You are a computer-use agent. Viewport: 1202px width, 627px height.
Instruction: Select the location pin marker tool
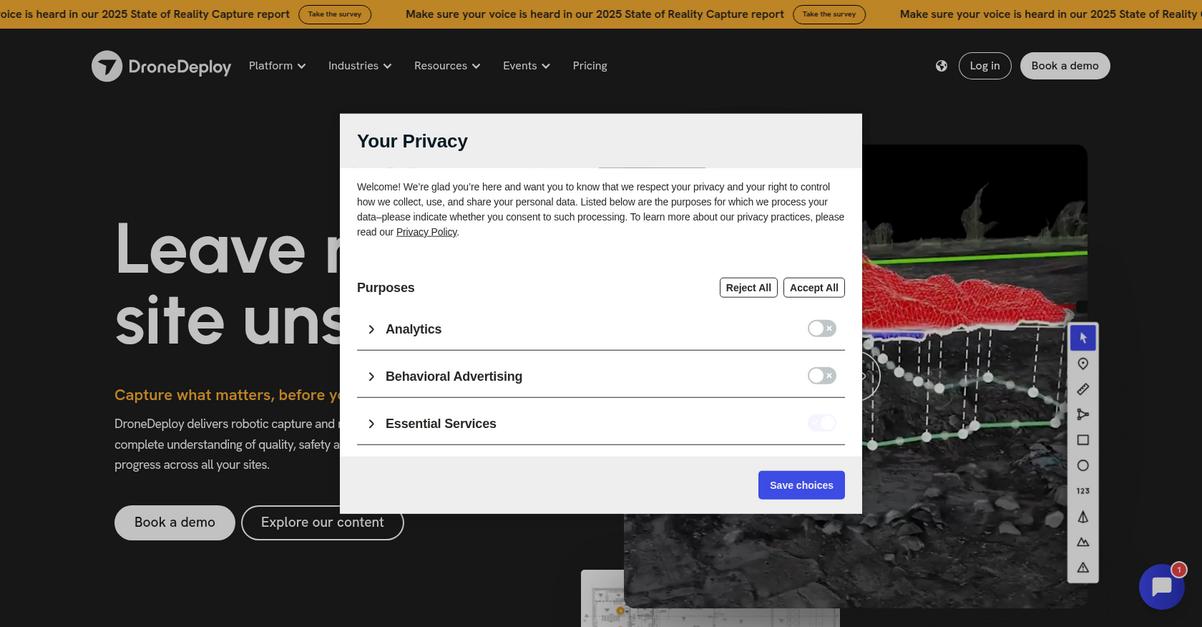point(1083,364)
